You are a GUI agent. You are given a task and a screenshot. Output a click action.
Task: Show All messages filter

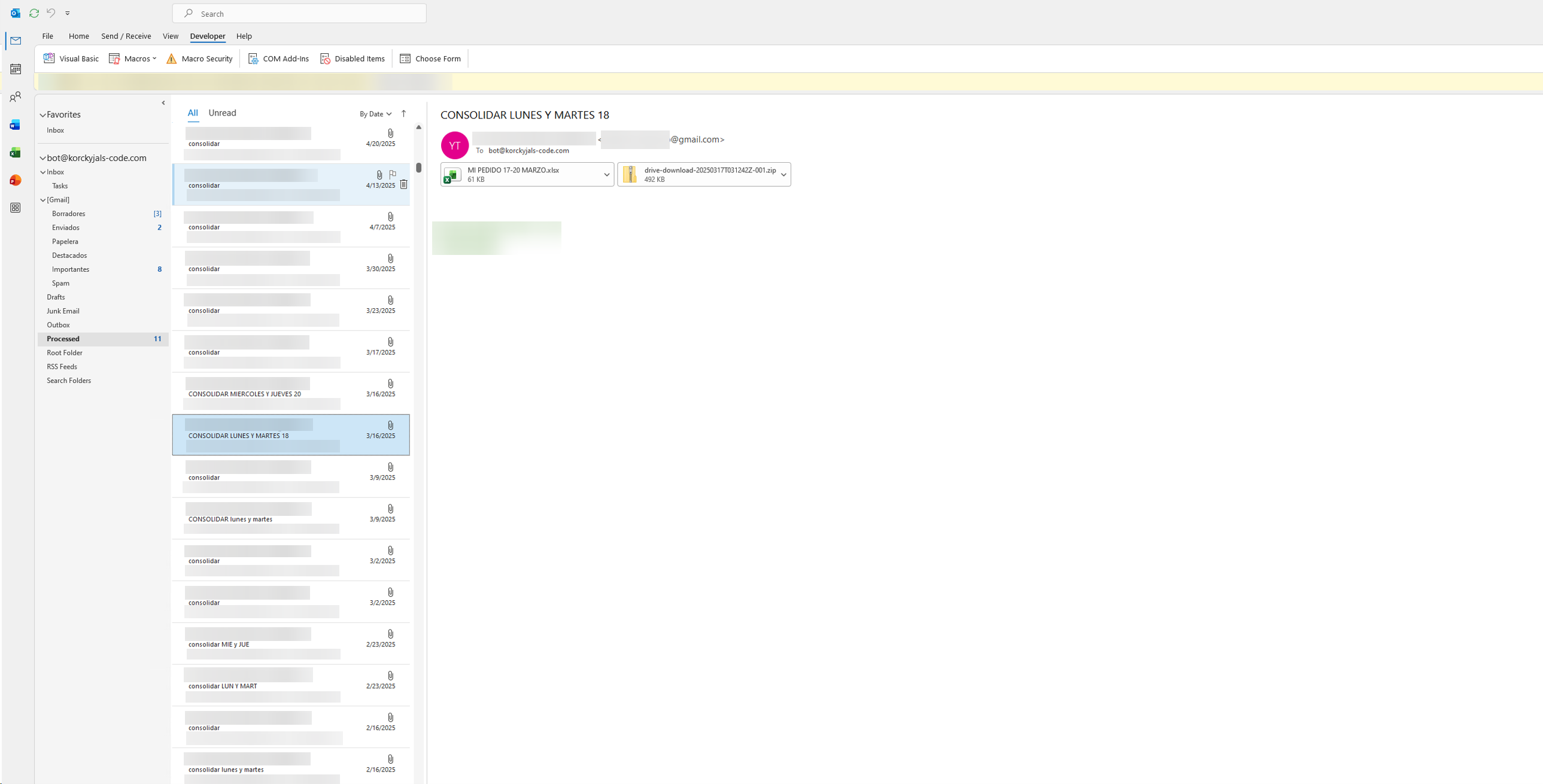pos(192,113)
